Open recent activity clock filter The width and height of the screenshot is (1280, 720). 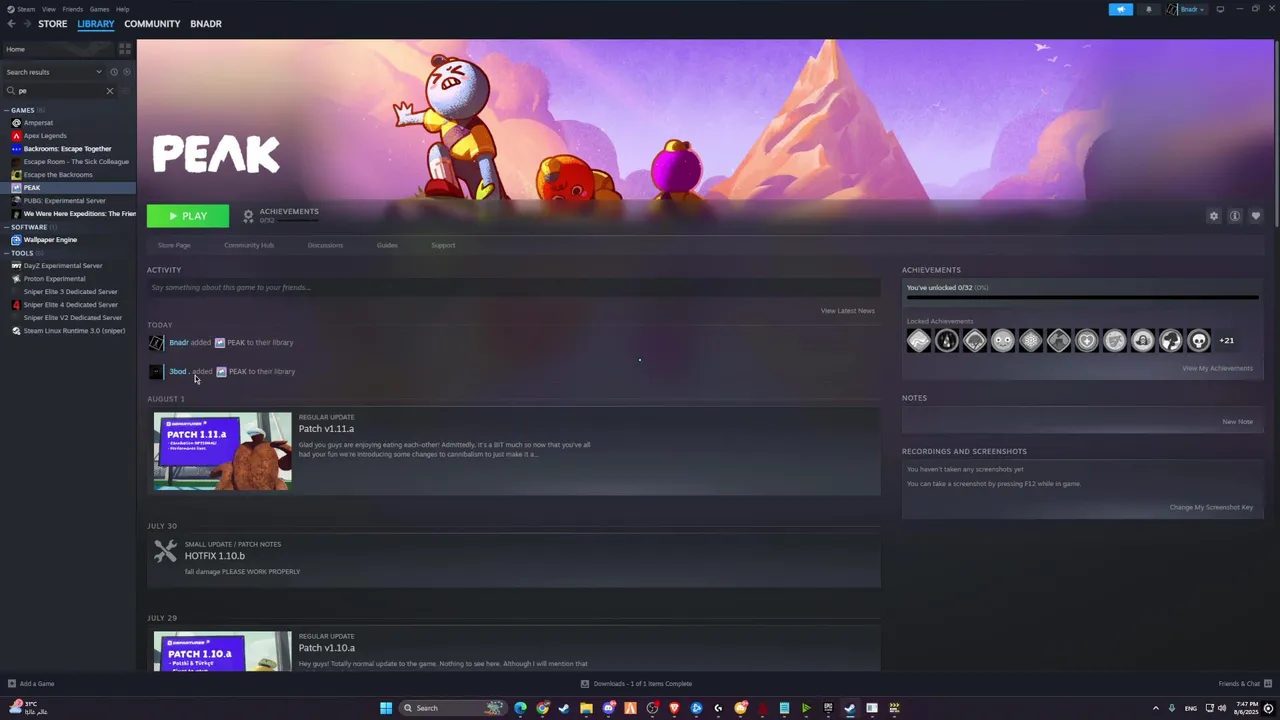[114, 72]
